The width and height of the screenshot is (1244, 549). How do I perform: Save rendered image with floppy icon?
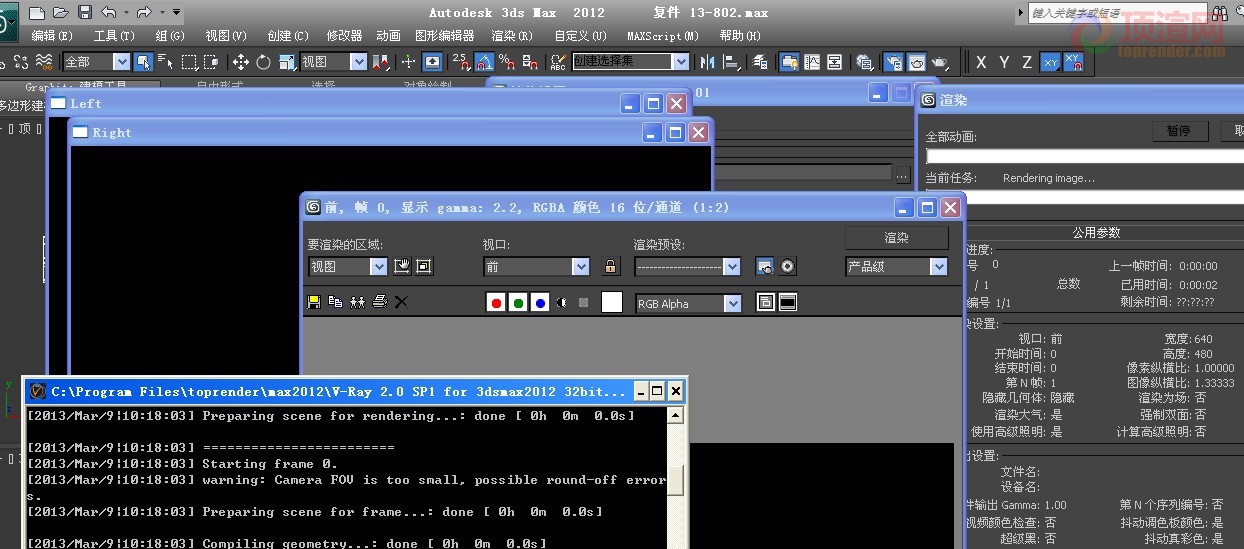point(314,302)
